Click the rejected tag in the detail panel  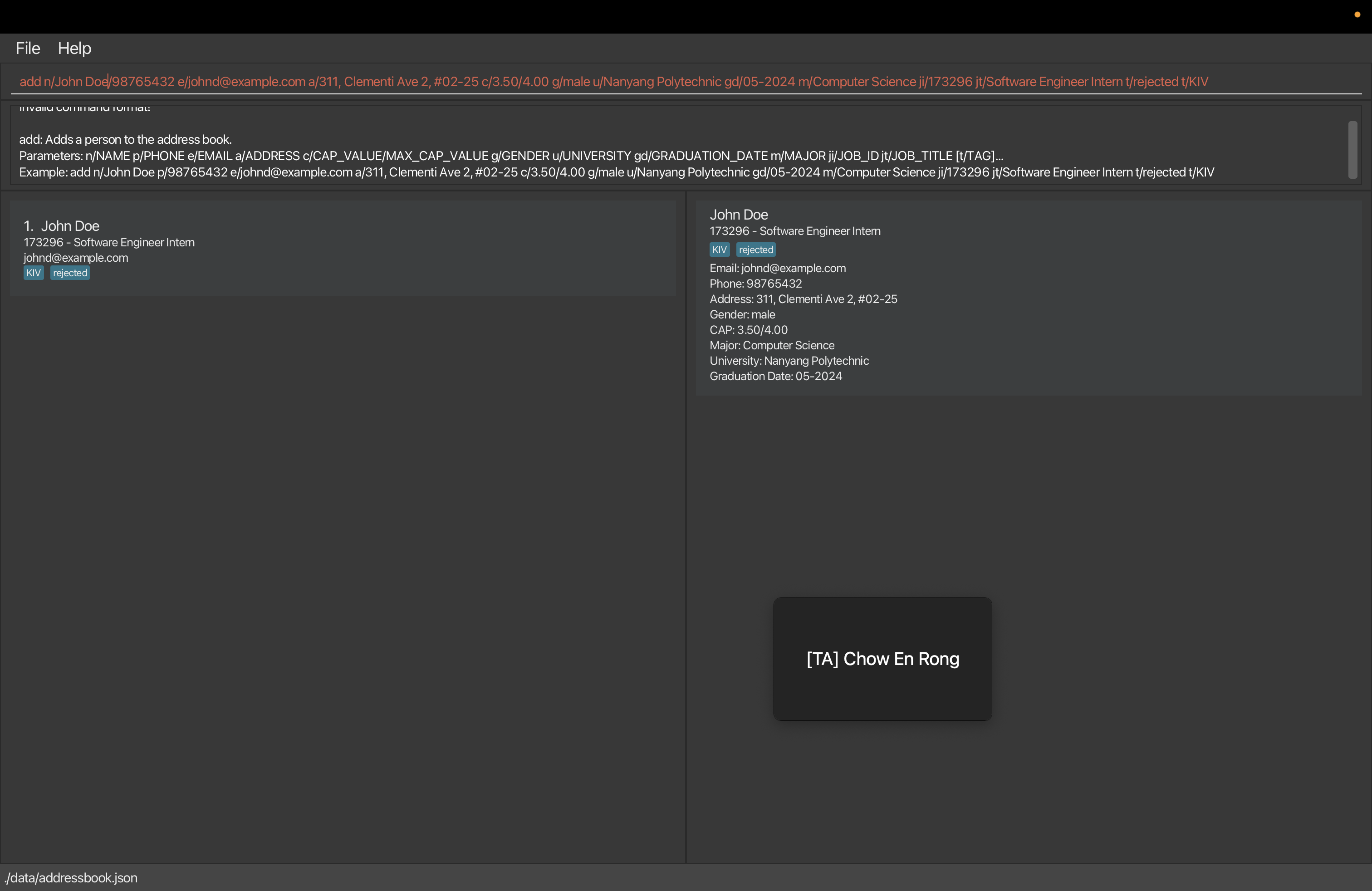click(x=756, y=250)
